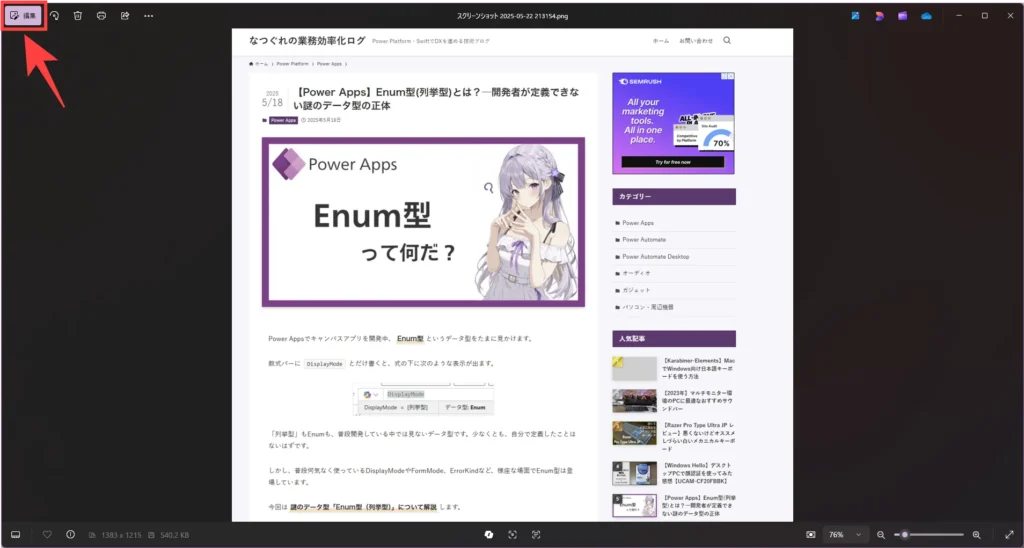Viewport: 1024px width, 548px height.
Task: Toggle the filmstrip view icon
Action: (16, 534)
